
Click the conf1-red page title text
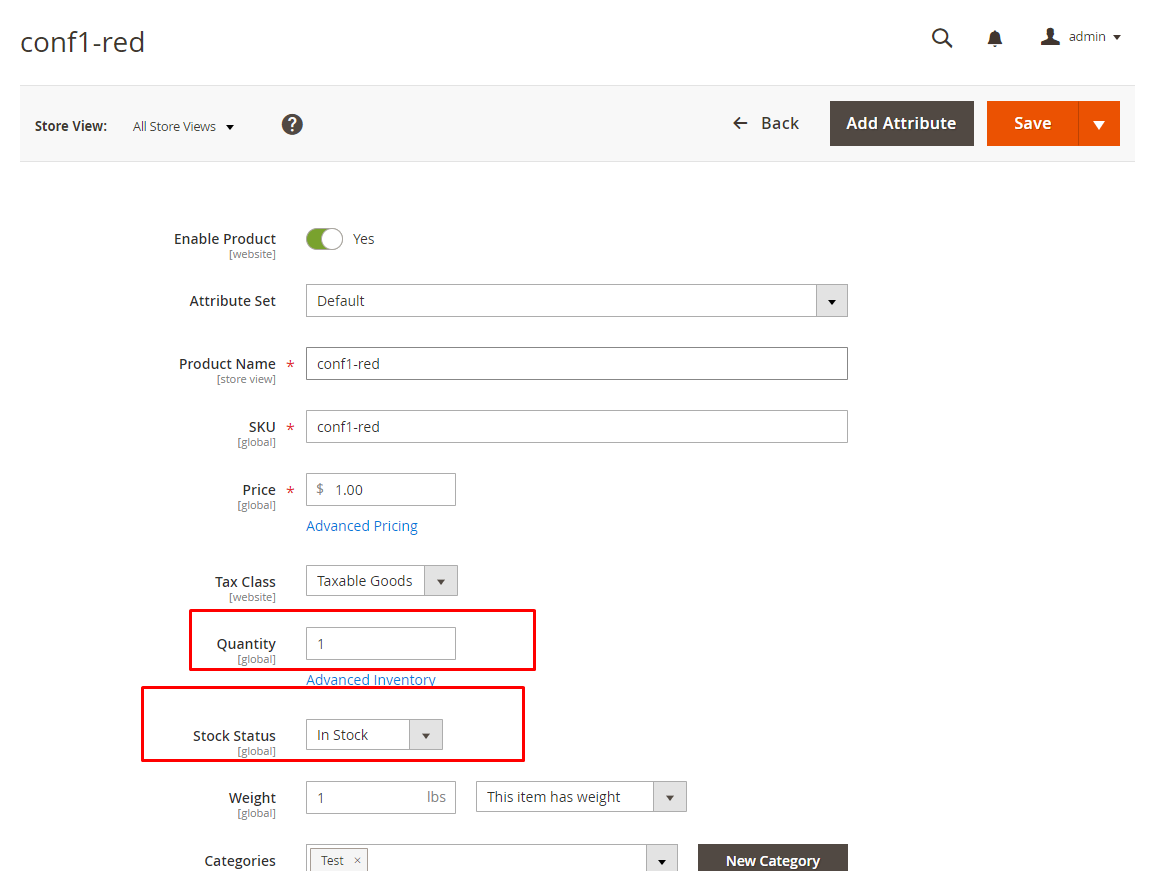click(82, 42)
